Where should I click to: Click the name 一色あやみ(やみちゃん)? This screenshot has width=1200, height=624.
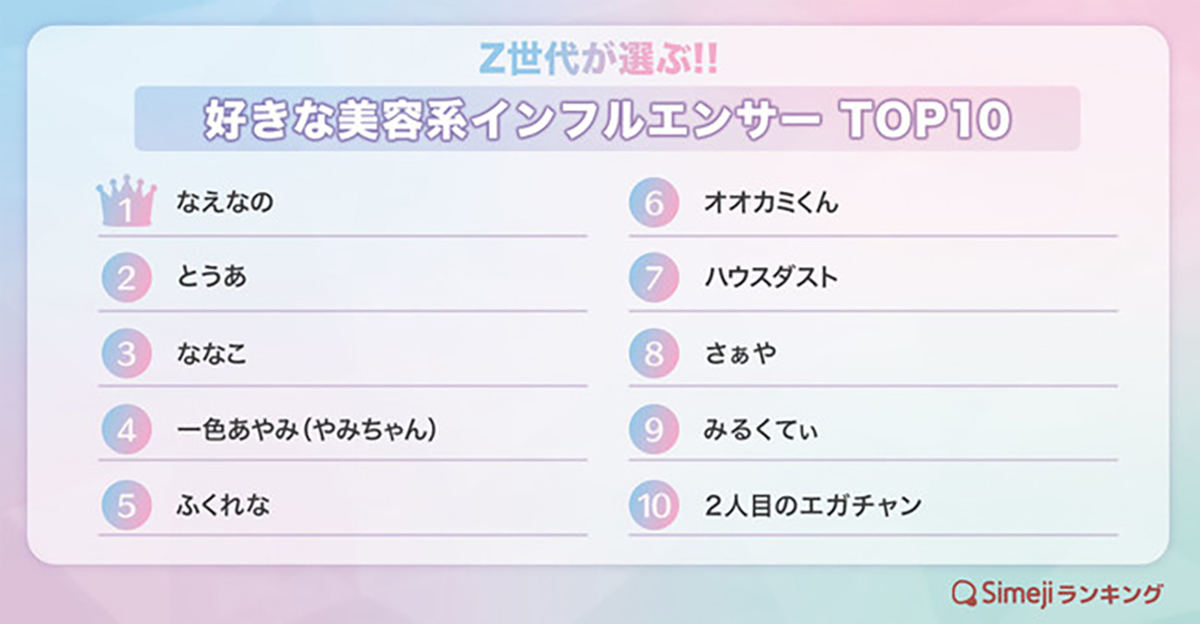(307, 430)
